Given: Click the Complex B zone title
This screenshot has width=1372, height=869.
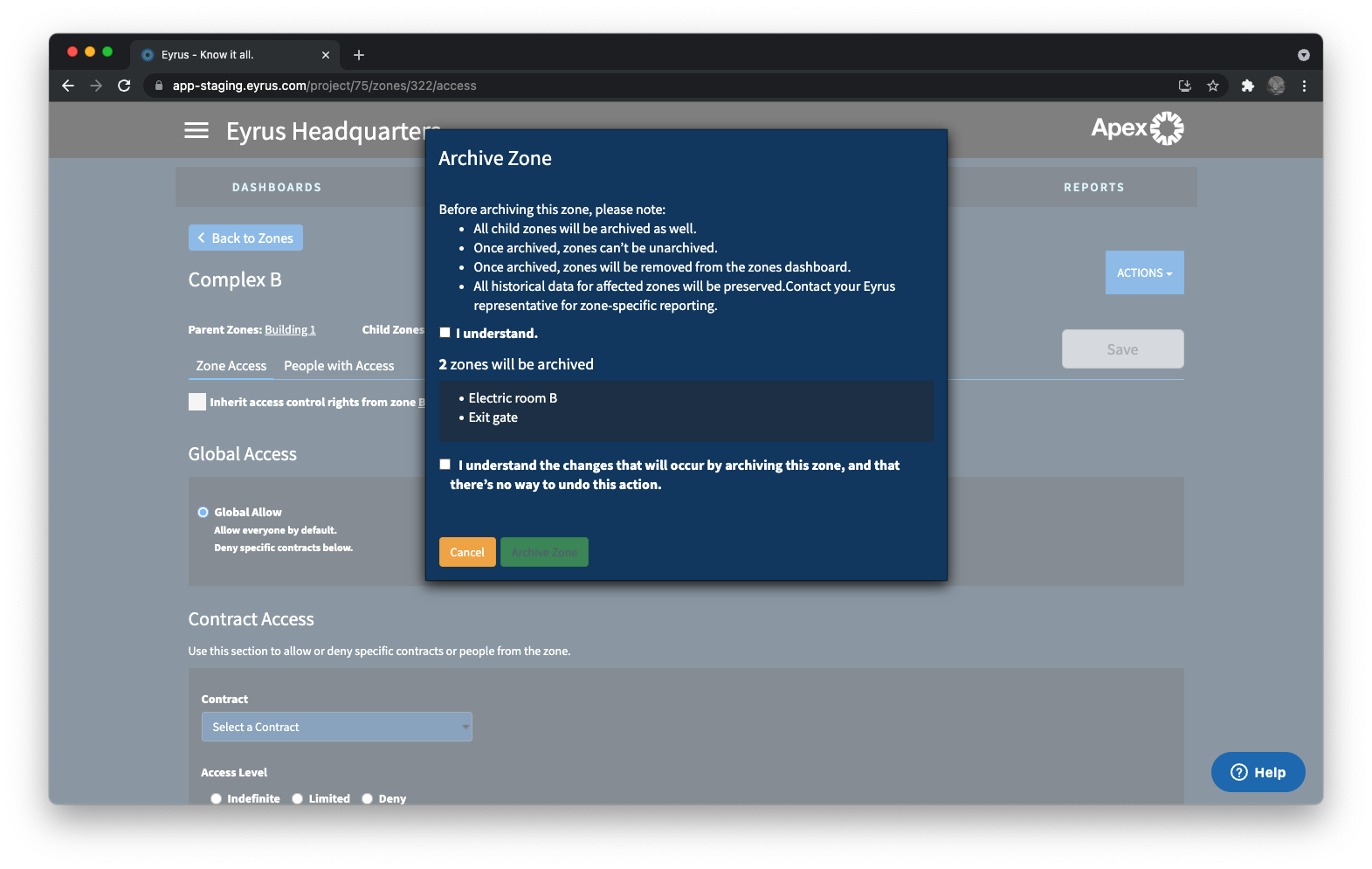Looking at the screenshot, I should tap(235, 279).
